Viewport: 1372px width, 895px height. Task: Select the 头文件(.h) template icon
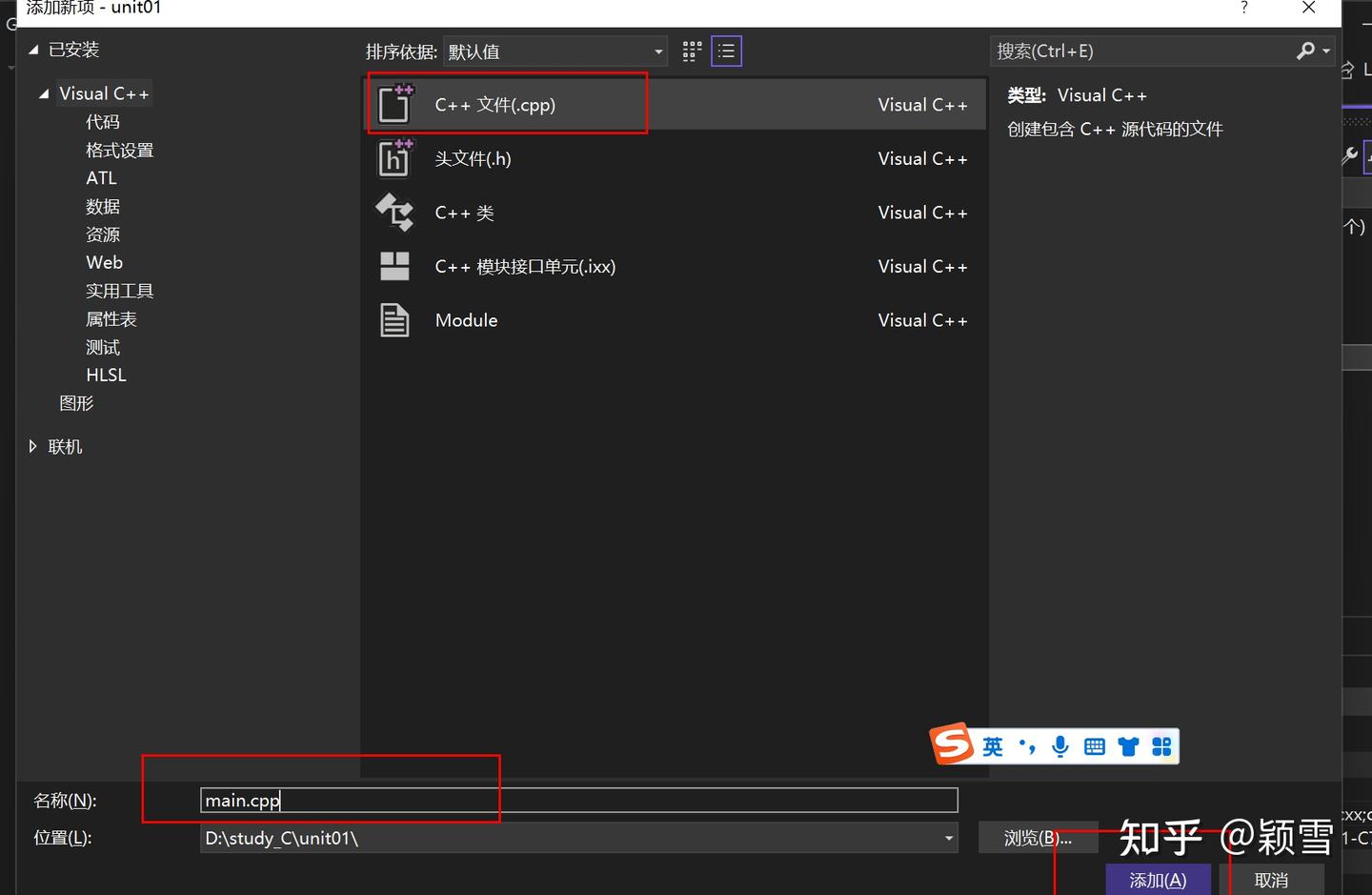point(394,158)
